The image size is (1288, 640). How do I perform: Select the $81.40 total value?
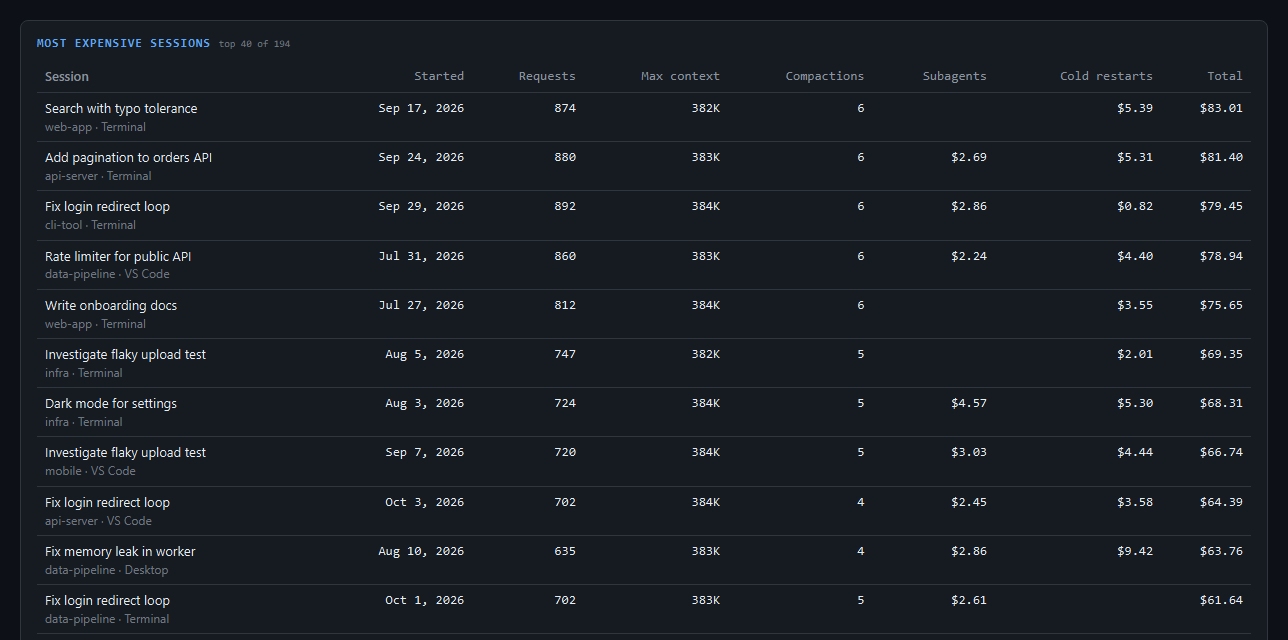(1221, 157)
